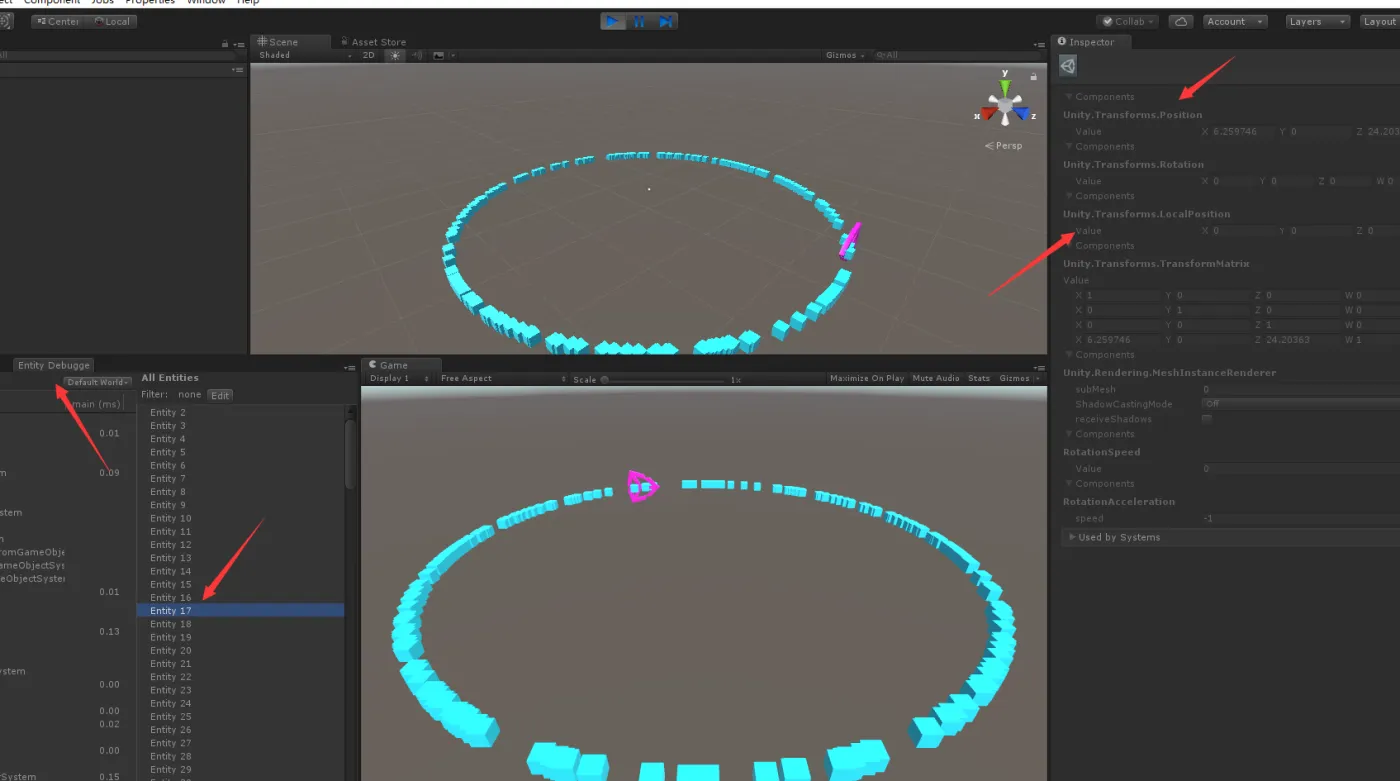
Task: Open the cloud services icon
Action: click(1181, 21)
